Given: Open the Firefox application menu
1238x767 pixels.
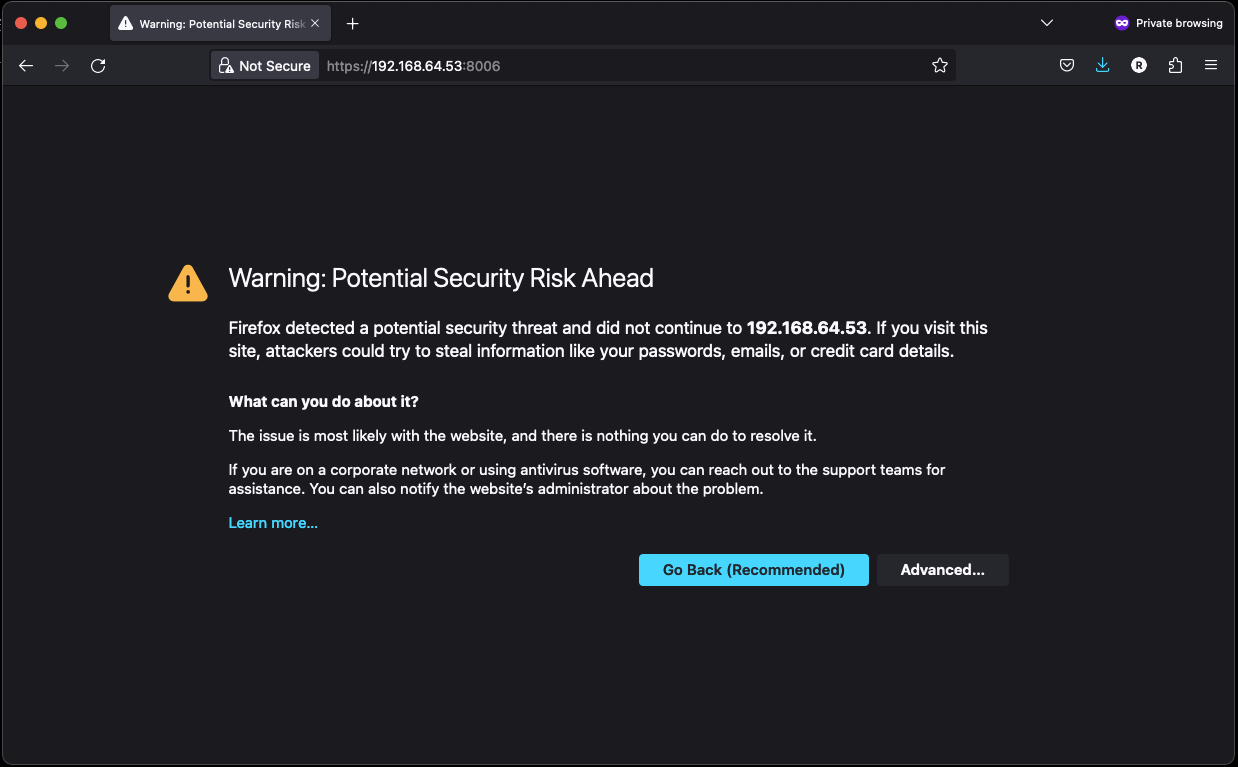Looking at the screenshot, I should (x=1211, y=66).
